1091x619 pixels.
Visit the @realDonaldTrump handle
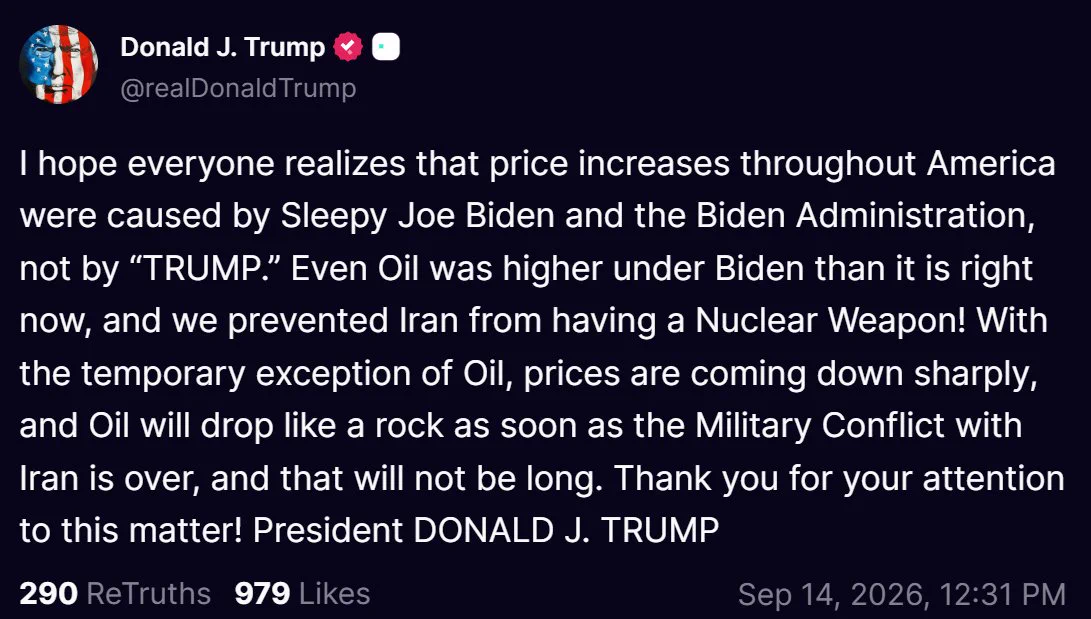(239, 88)
